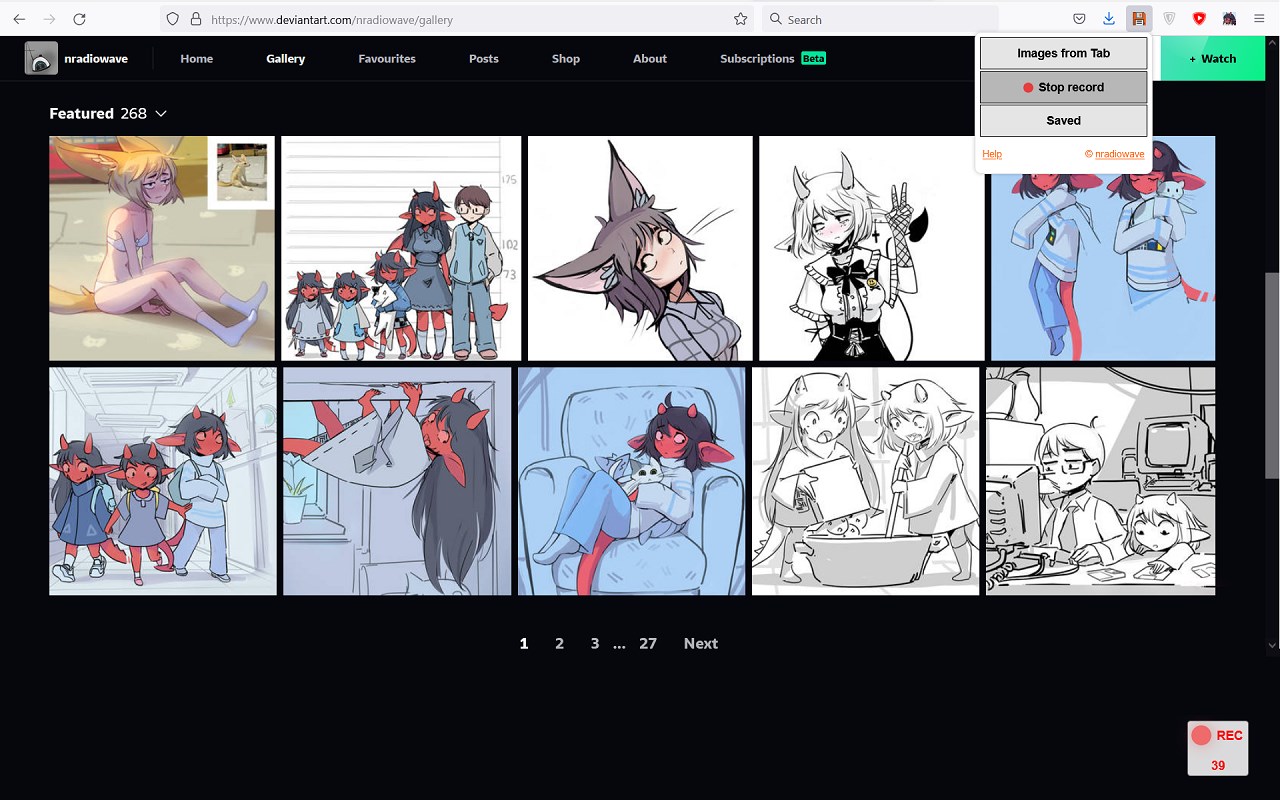Open the downloads arrow icon

(1109, 19)
